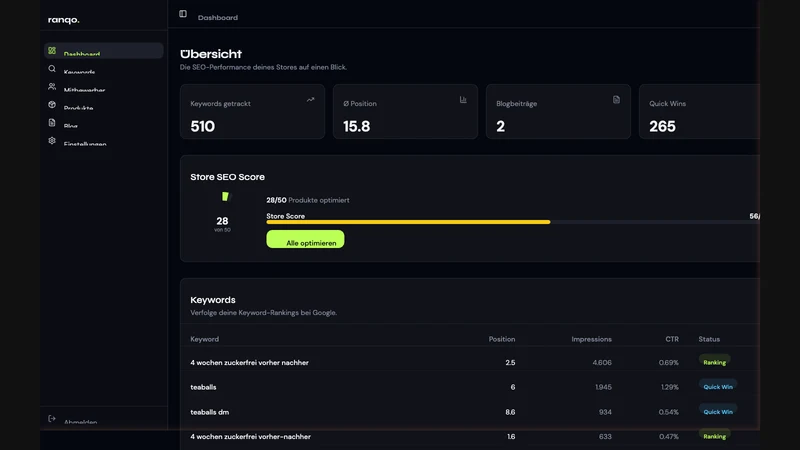Click the 1.29% CTR value
The width and height of the screenshot is (800, 450).
pos(670,387)
